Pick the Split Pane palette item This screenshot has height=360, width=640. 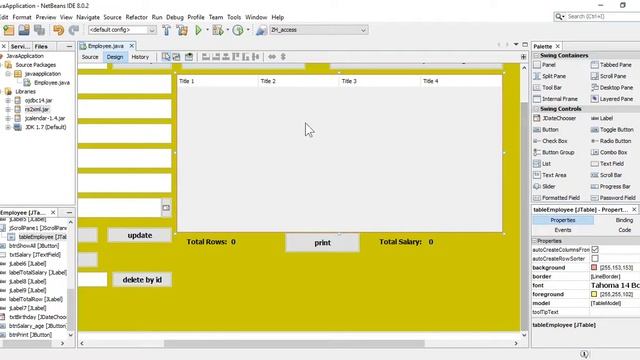click(550, 76)
